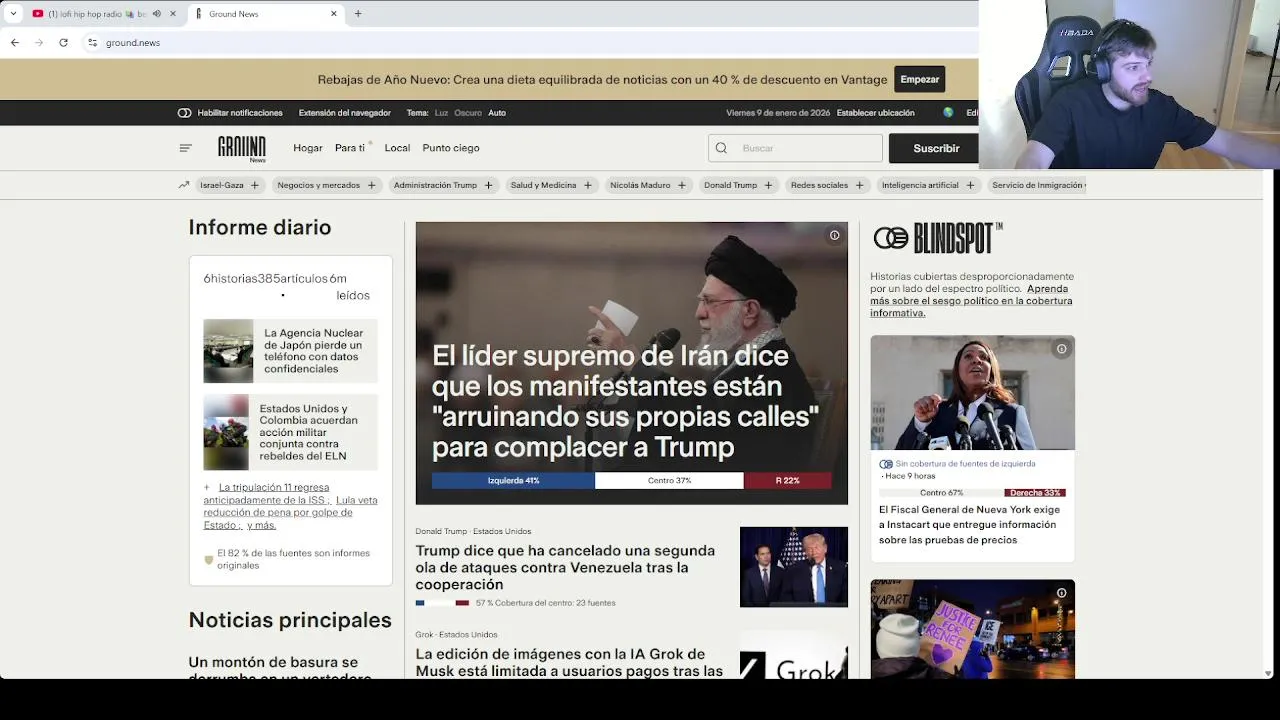Open Agencia Nuclear de Japón story thumbnail
This screenshot has height=720, width=1280.
pos(228,351)
